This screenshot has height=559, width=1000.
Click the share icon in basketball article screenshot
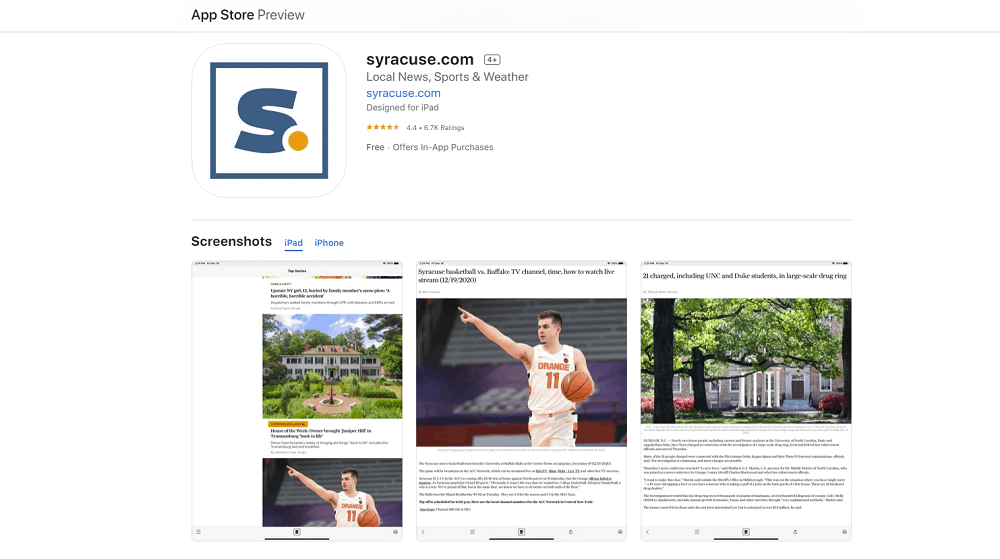click(571, 532)
